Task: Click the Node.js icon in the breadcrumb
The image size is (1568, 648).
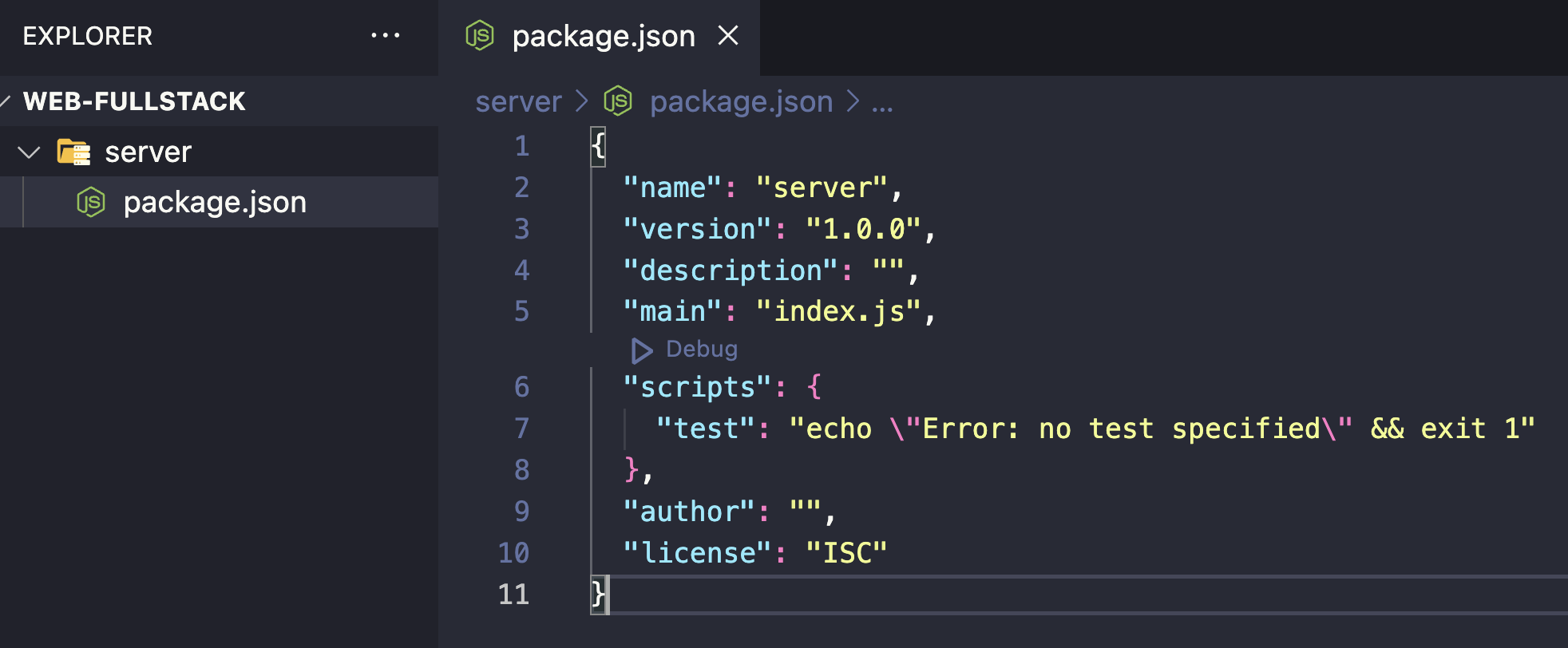Action: pos(618,101)
